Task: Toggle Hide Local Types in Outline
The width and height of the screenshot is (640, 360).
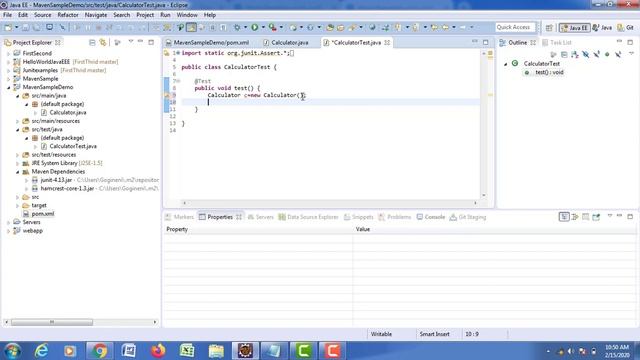Action: [x=618, y=54]
